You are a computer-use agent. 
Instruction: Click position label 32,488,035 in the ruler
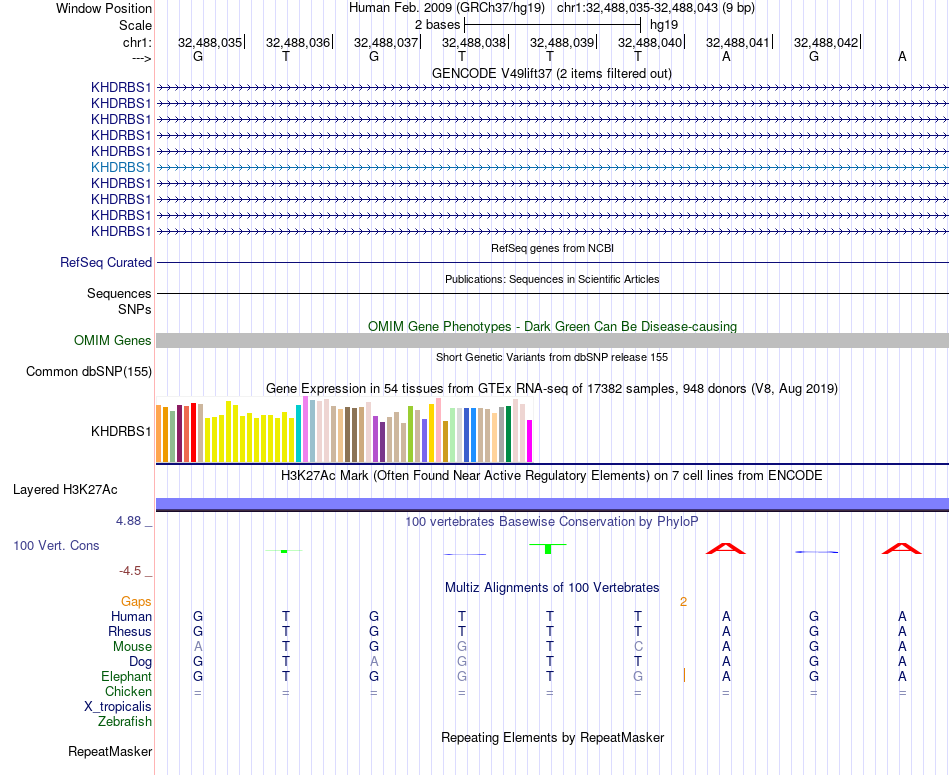pos(210,42)
